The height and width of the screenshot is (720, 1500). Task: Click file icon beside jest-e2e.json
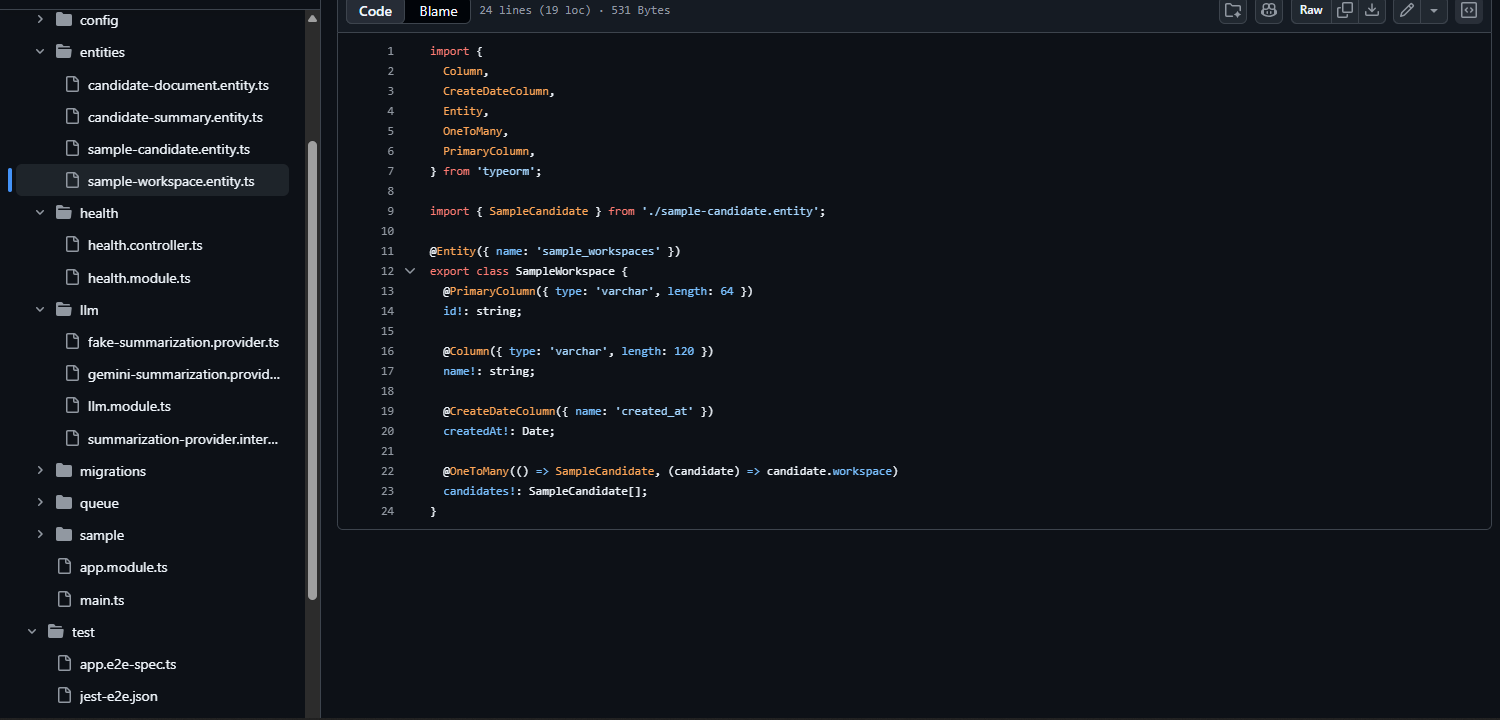64,695
